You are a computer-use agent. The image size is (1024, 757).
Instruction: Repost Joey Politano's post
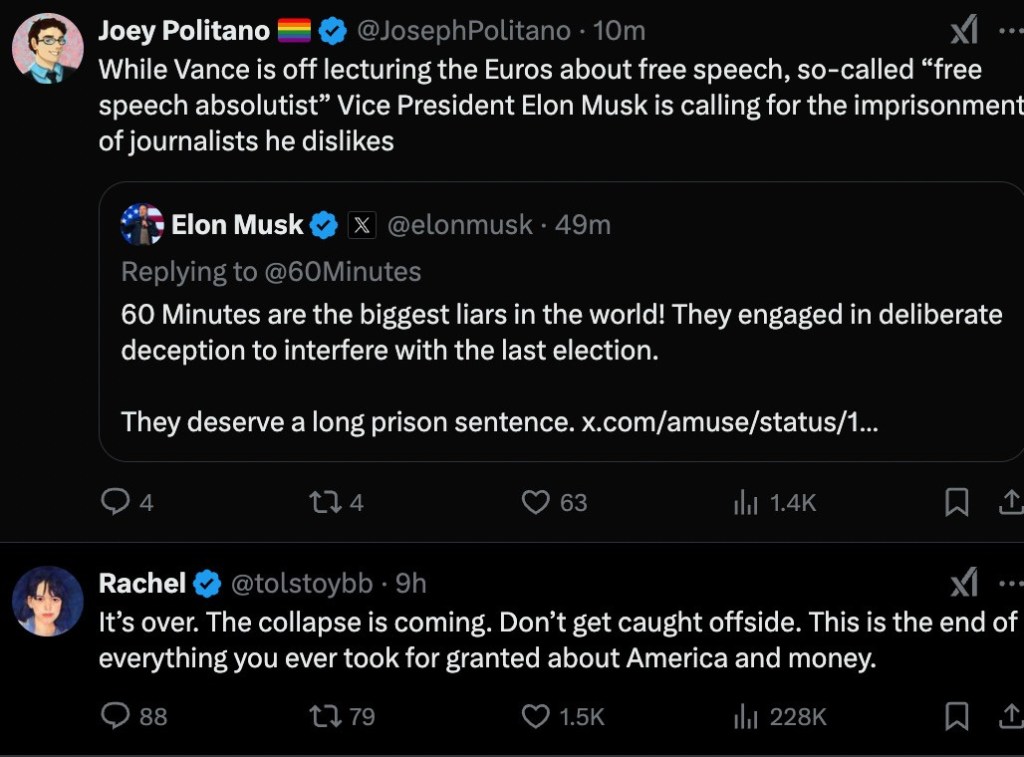(323, 502)
